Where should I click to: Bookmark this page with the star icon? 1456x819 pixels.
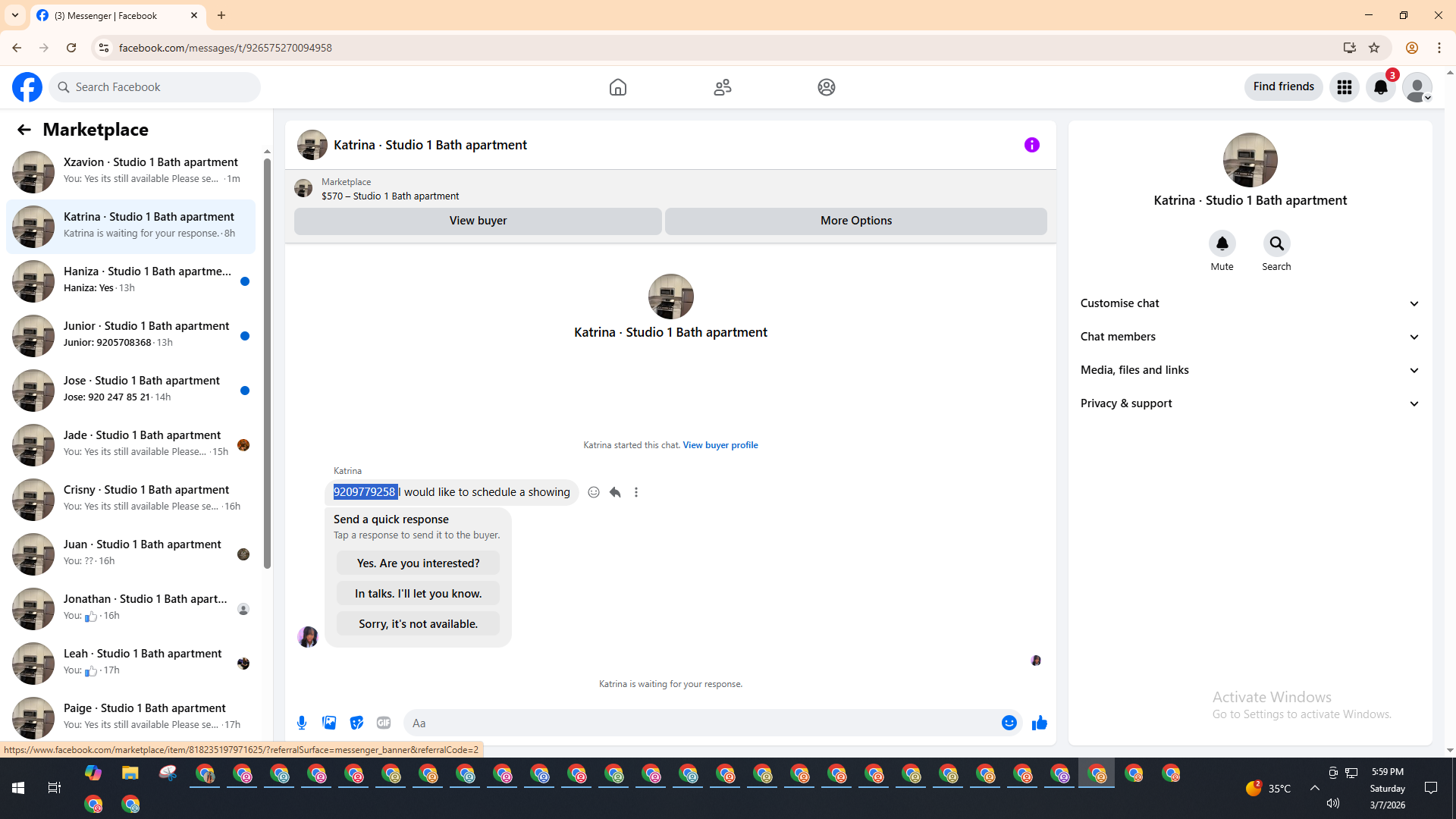pos(1374,48)
